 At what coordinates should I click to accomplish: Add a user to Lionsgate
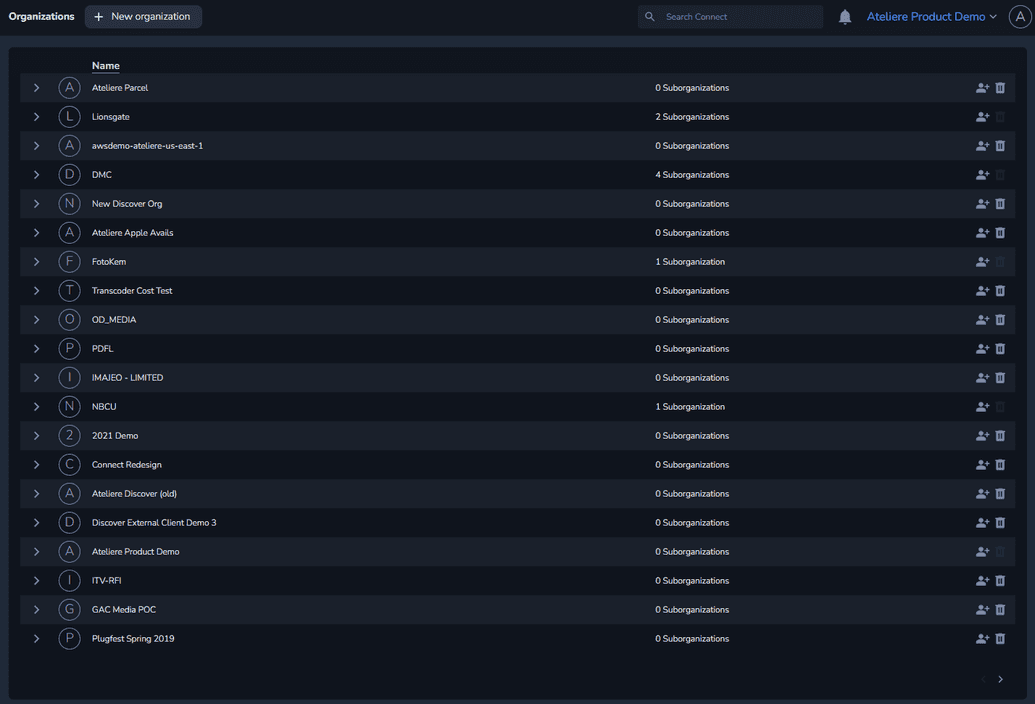[982, 117]
